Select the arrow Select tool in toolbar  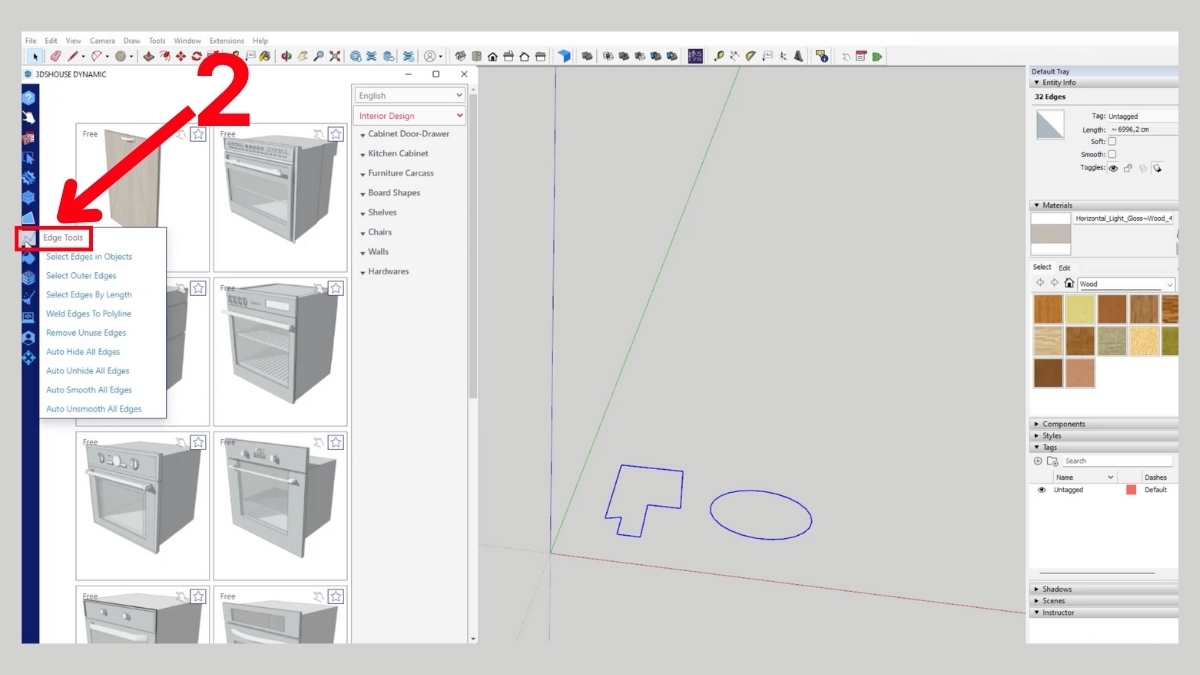coord(36,57)
